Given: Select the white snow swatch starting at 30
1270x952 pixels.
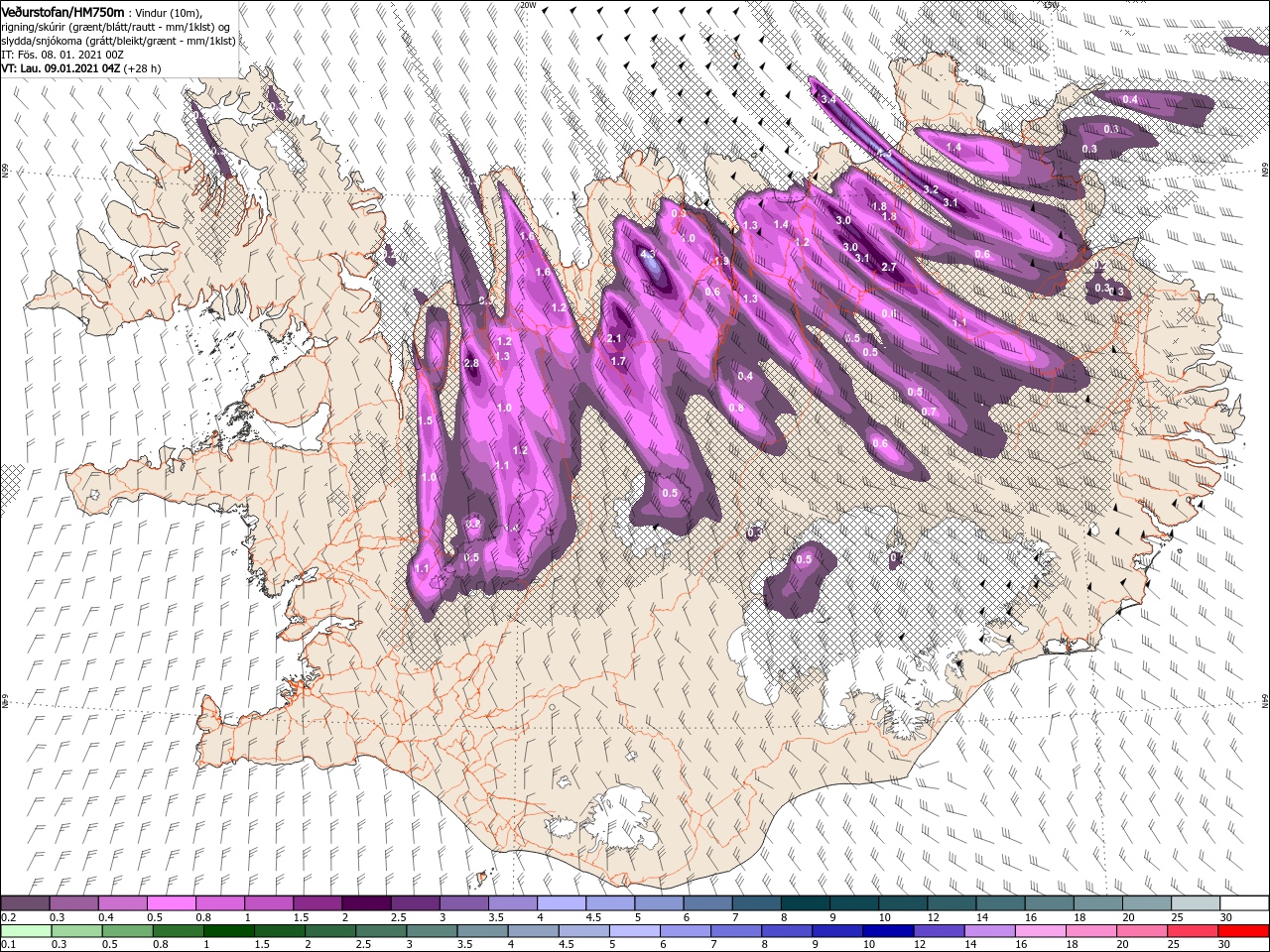Looking at the screenshot, I should [x=1244, y=903].
